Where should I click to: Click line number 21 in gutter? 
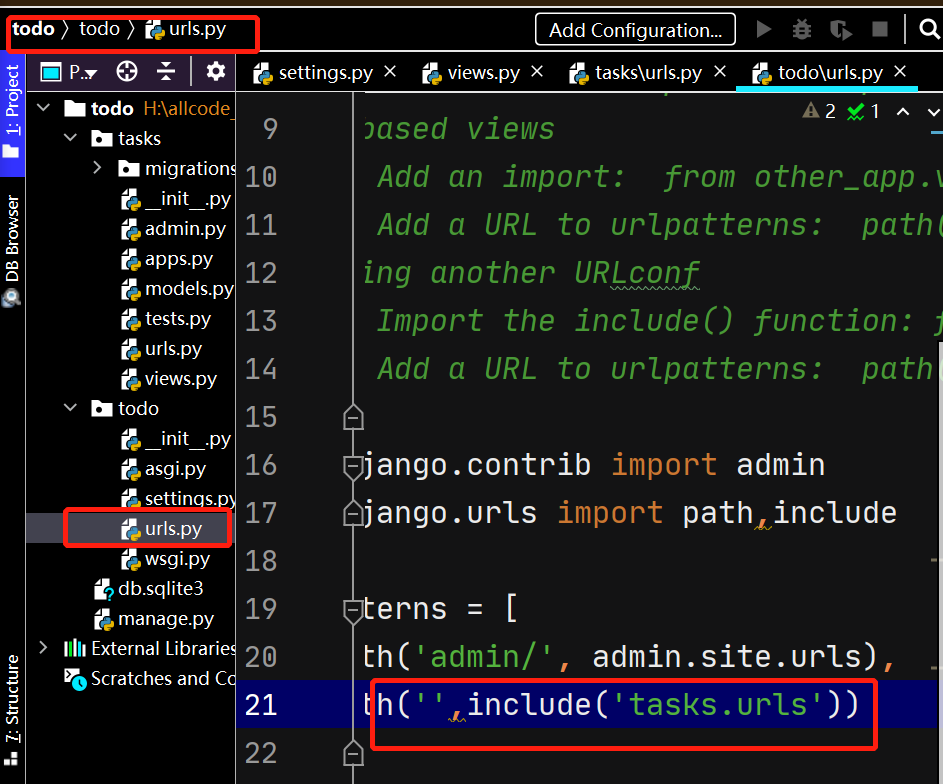pyautogui.click(x=261, y=705)
